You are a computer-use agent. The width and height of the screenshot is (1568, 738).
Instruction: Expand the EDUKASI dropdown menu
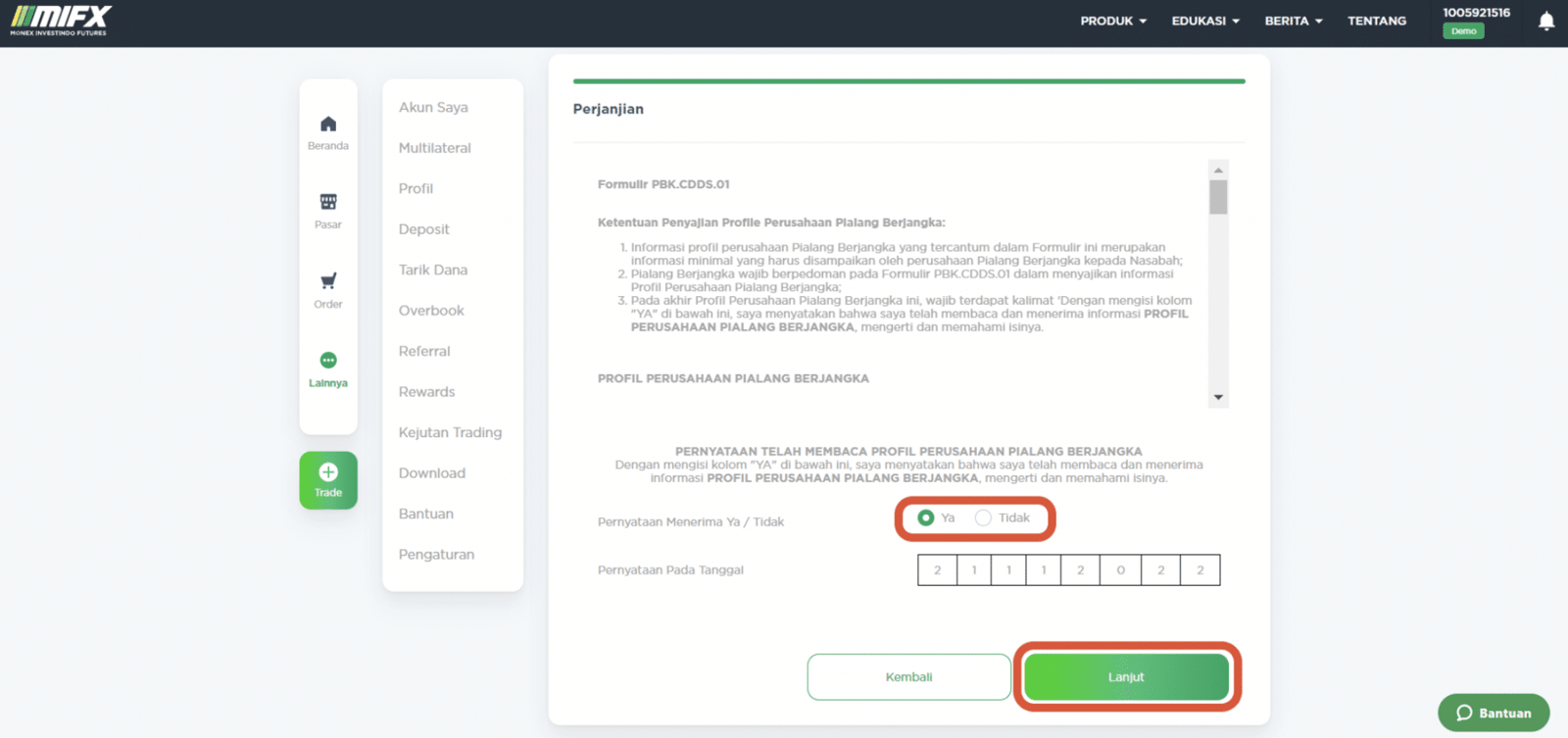(x=1205, y=21)
